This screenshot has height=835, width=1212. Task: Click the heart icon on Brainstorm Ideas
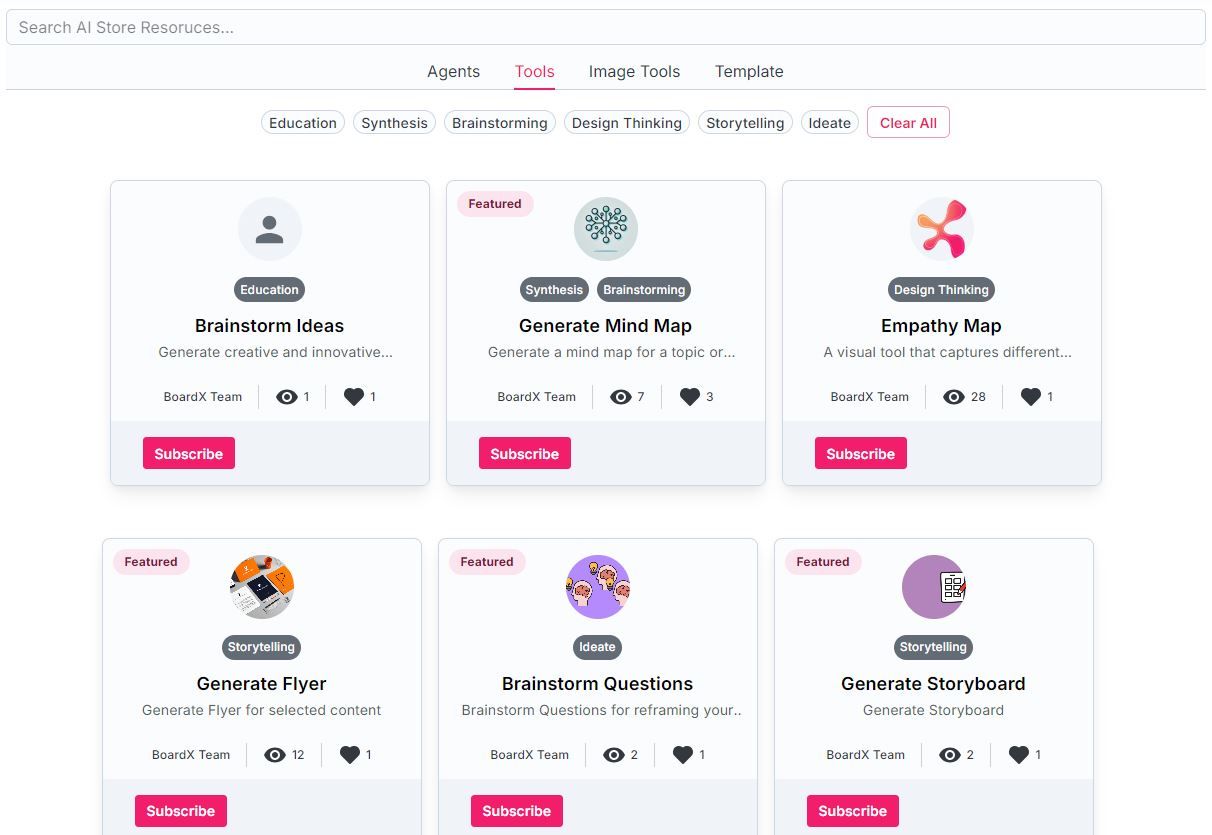tap(354, 397)
